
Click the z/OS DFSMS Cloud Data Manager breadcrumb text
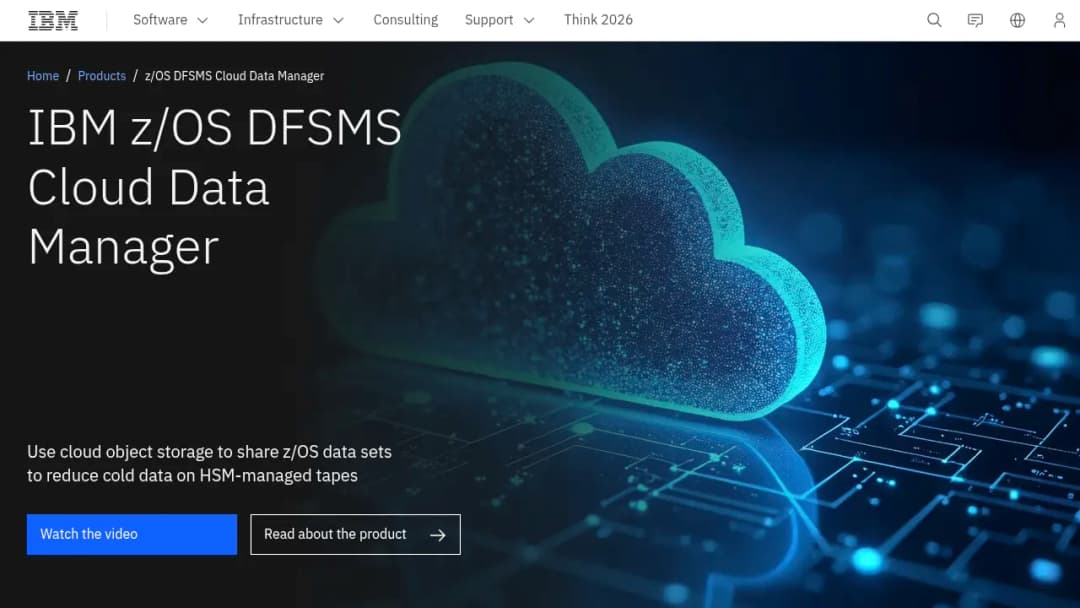(234, 76)
